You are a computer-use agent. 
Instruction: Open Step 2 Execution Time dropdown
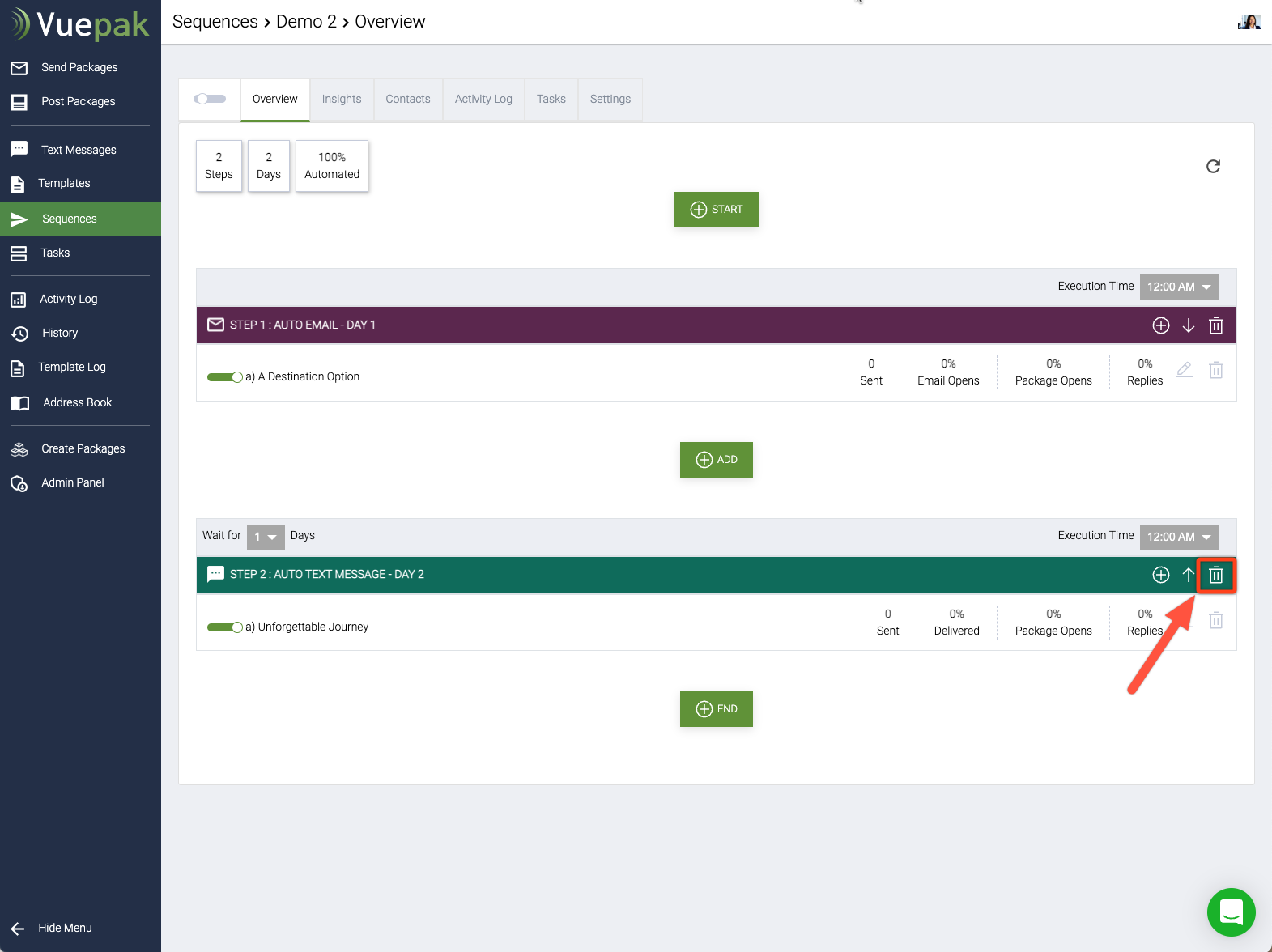[x=1179, y=537]
